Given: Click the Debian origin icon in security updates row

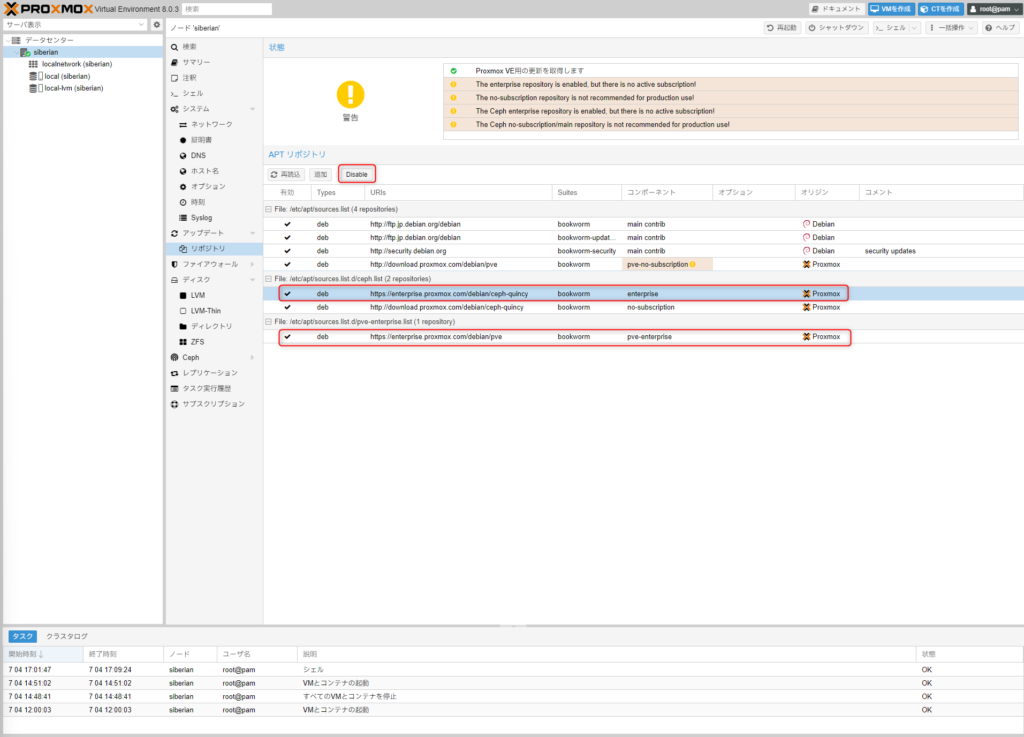Looking at the screenshot, I should [x=806, y=251].
